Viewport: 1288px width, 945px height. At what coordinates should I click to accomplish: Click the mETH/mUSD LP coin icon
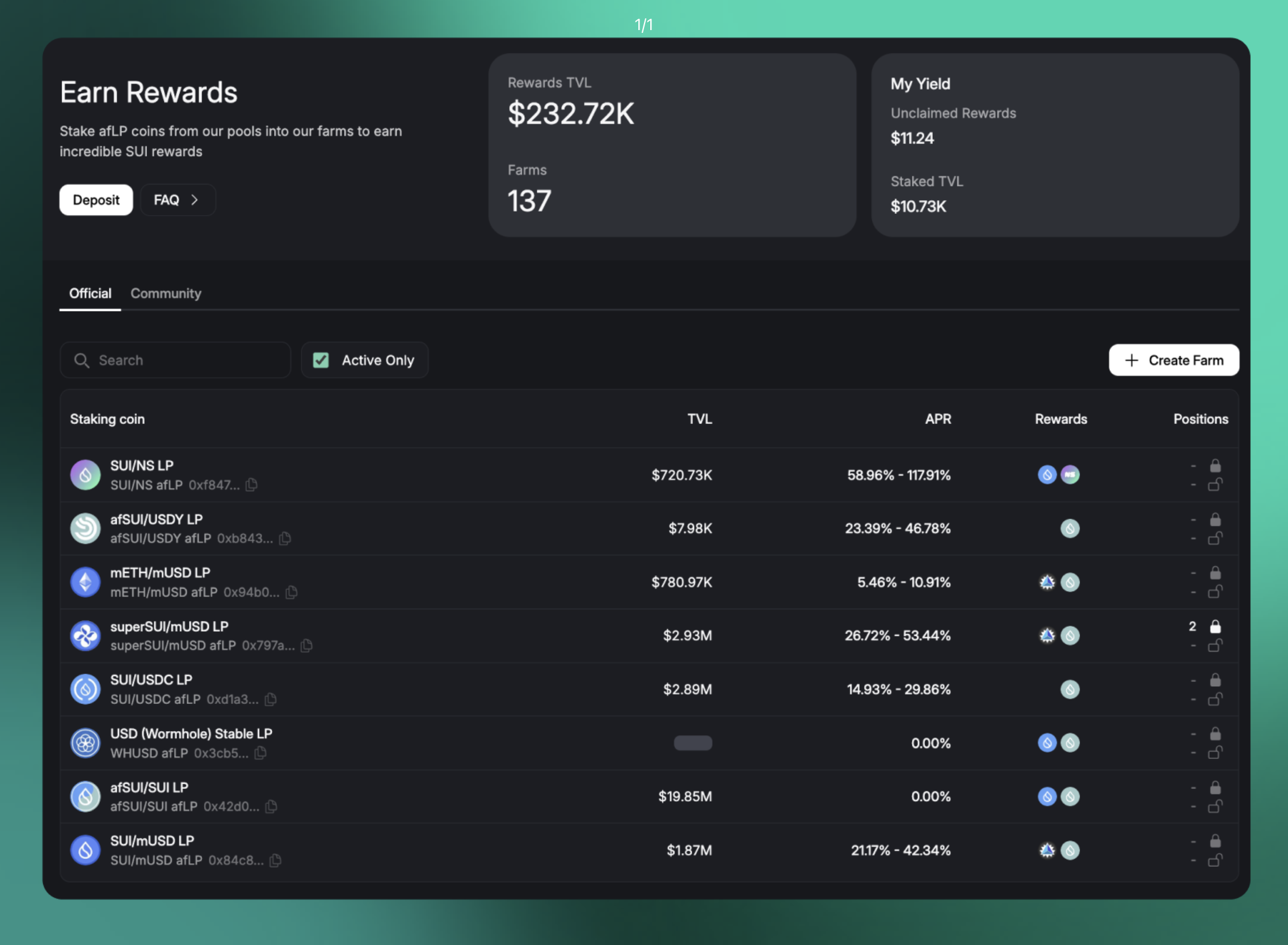click(85, 582)
